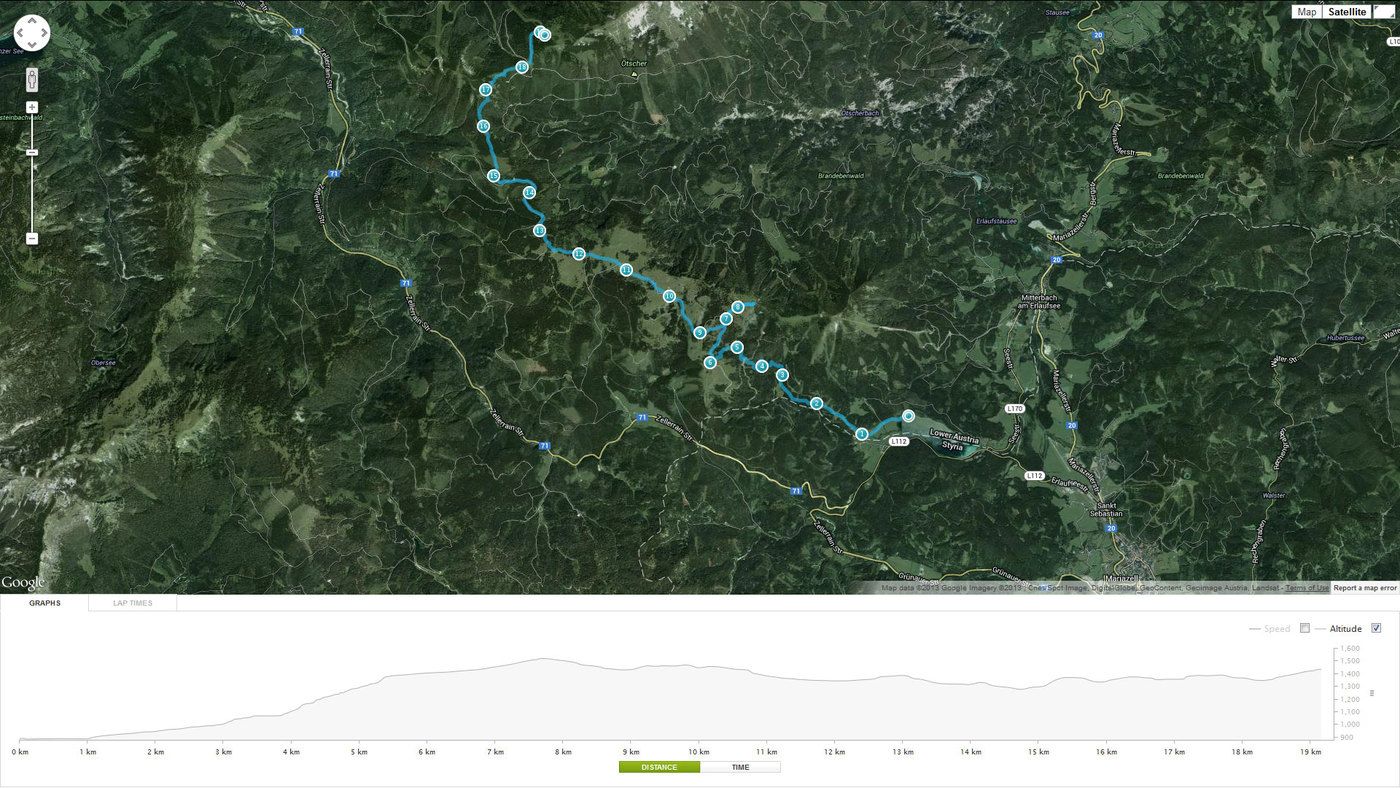Viewport: 1400px width, 788px height.
Task: Toggle fullscreen map via corner-arrows icon
Action: [x=1386, y=11]
